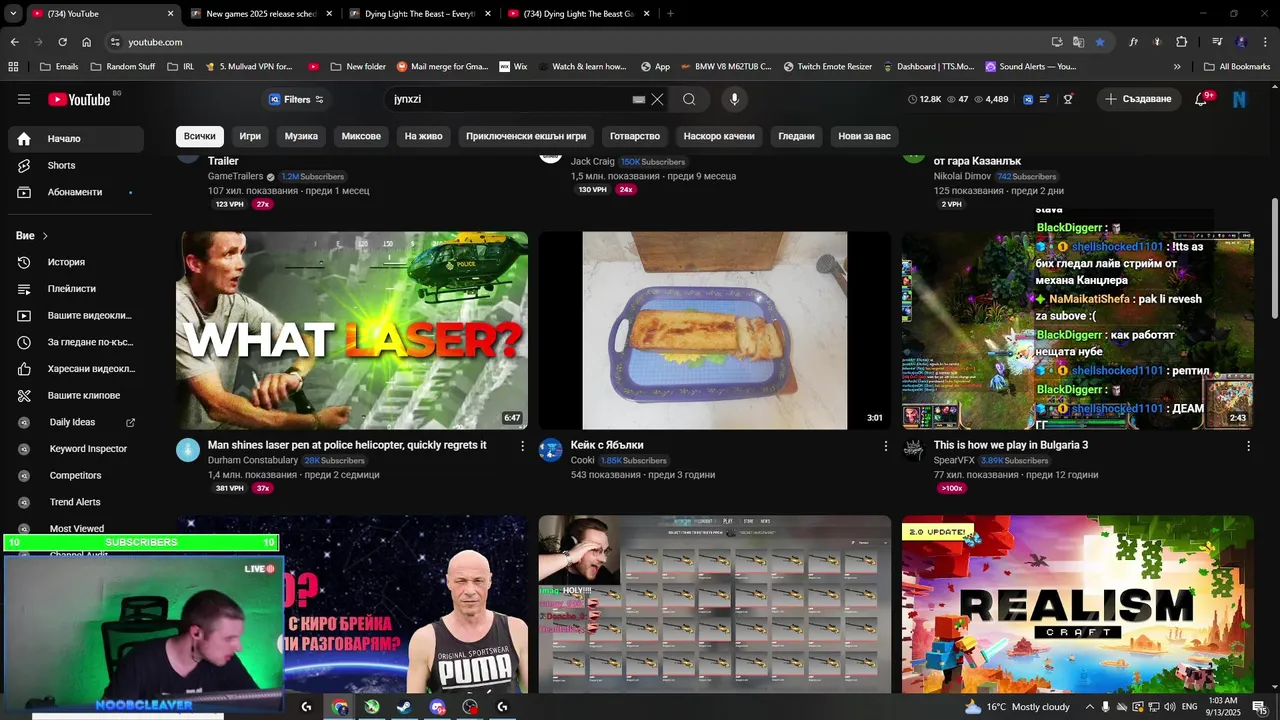Select the Всички filter chip
1280x720 pixels.
199,136
